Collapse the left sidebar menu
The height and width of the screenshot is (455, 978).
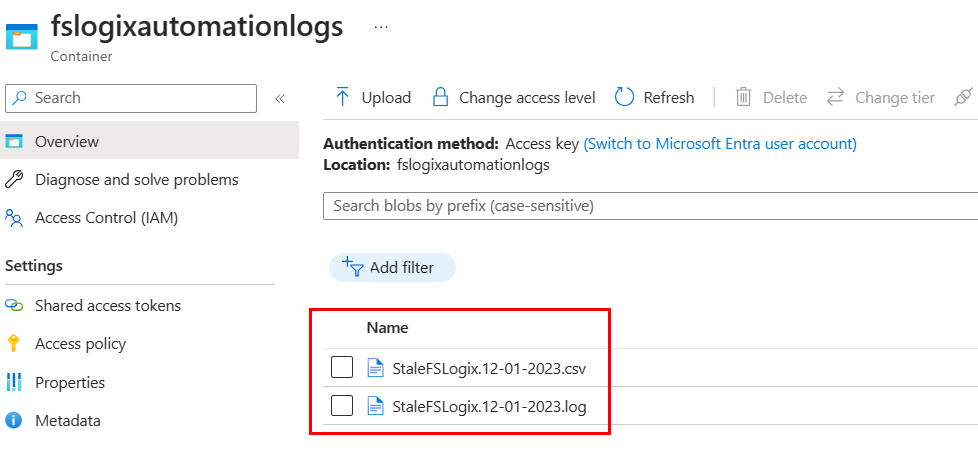pyautogui.click(x=280, y=98)
